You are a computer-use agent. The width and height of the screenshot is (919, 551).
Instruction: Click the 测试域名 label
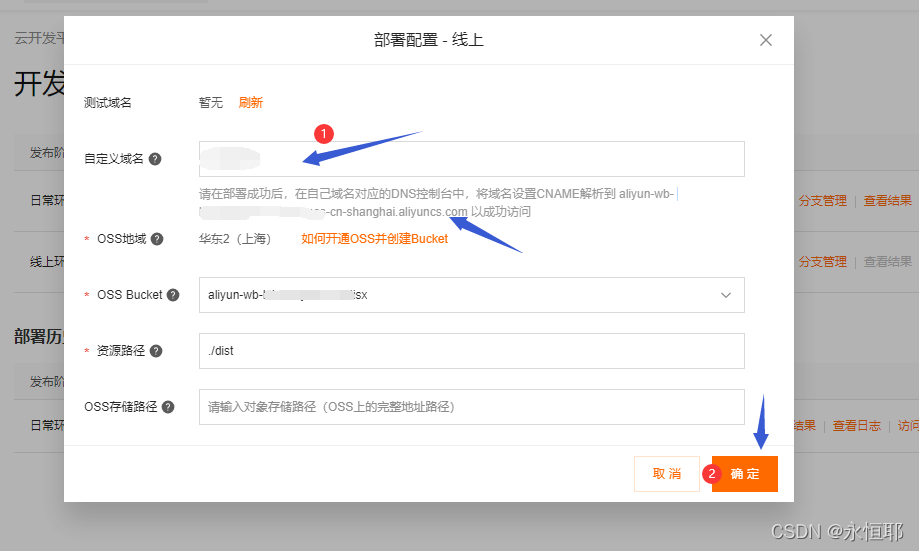(x=108, y=103)
